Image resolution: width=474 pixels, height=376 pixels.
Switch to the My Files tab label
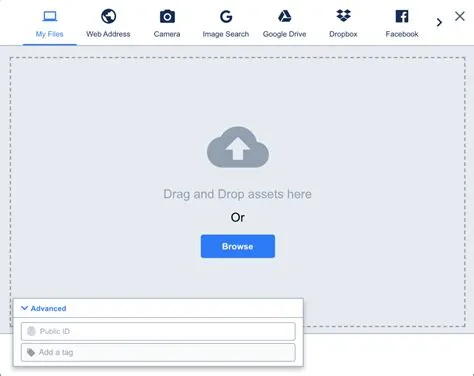(50, 34)
